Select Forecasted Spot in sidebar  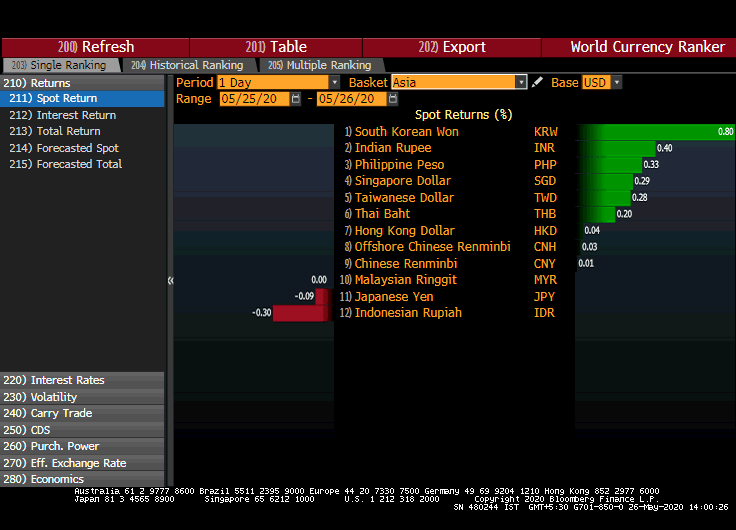click(x=77, y=148)
